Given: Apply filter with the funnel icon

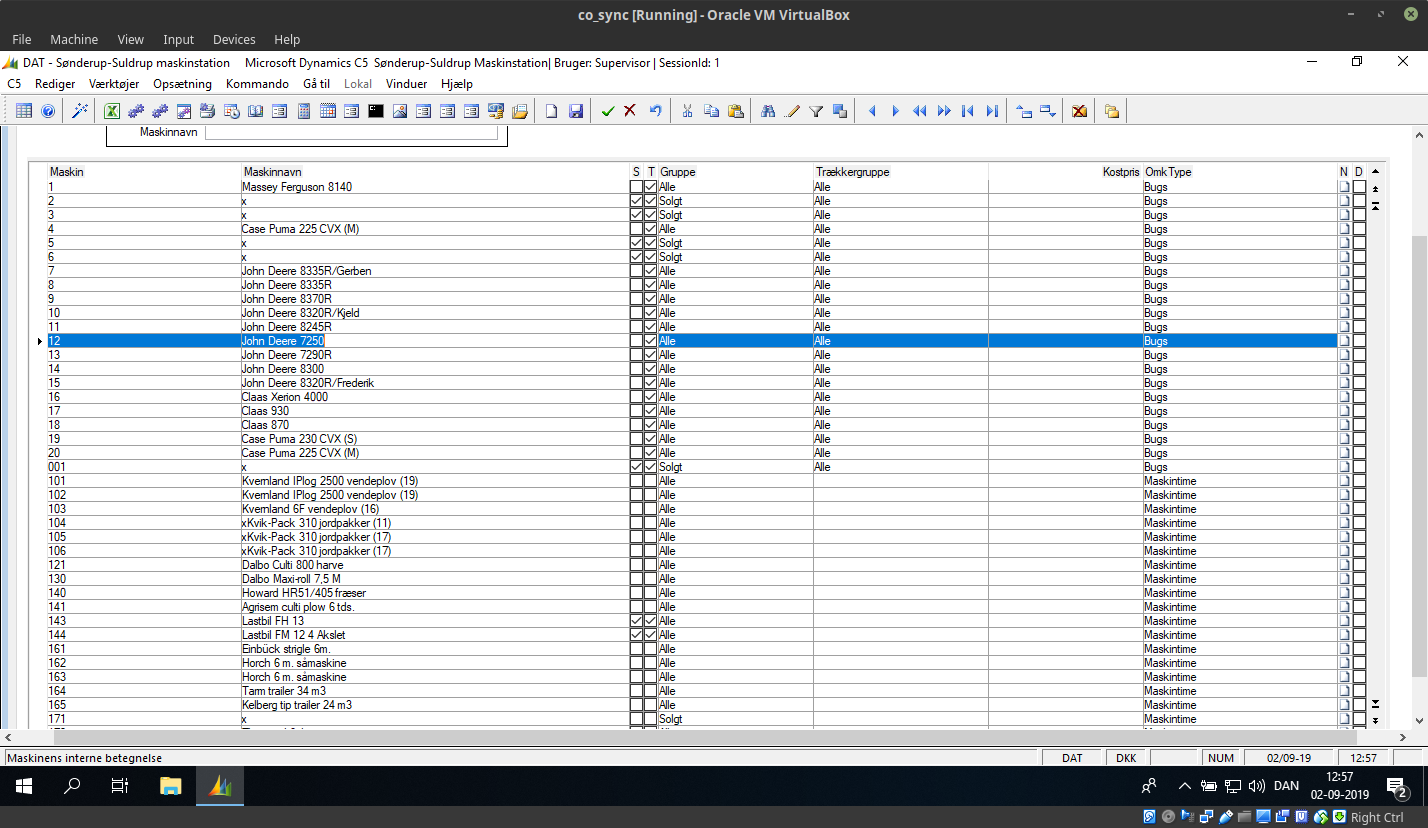Looking at the screenshot, I should (x=816, y=111).
